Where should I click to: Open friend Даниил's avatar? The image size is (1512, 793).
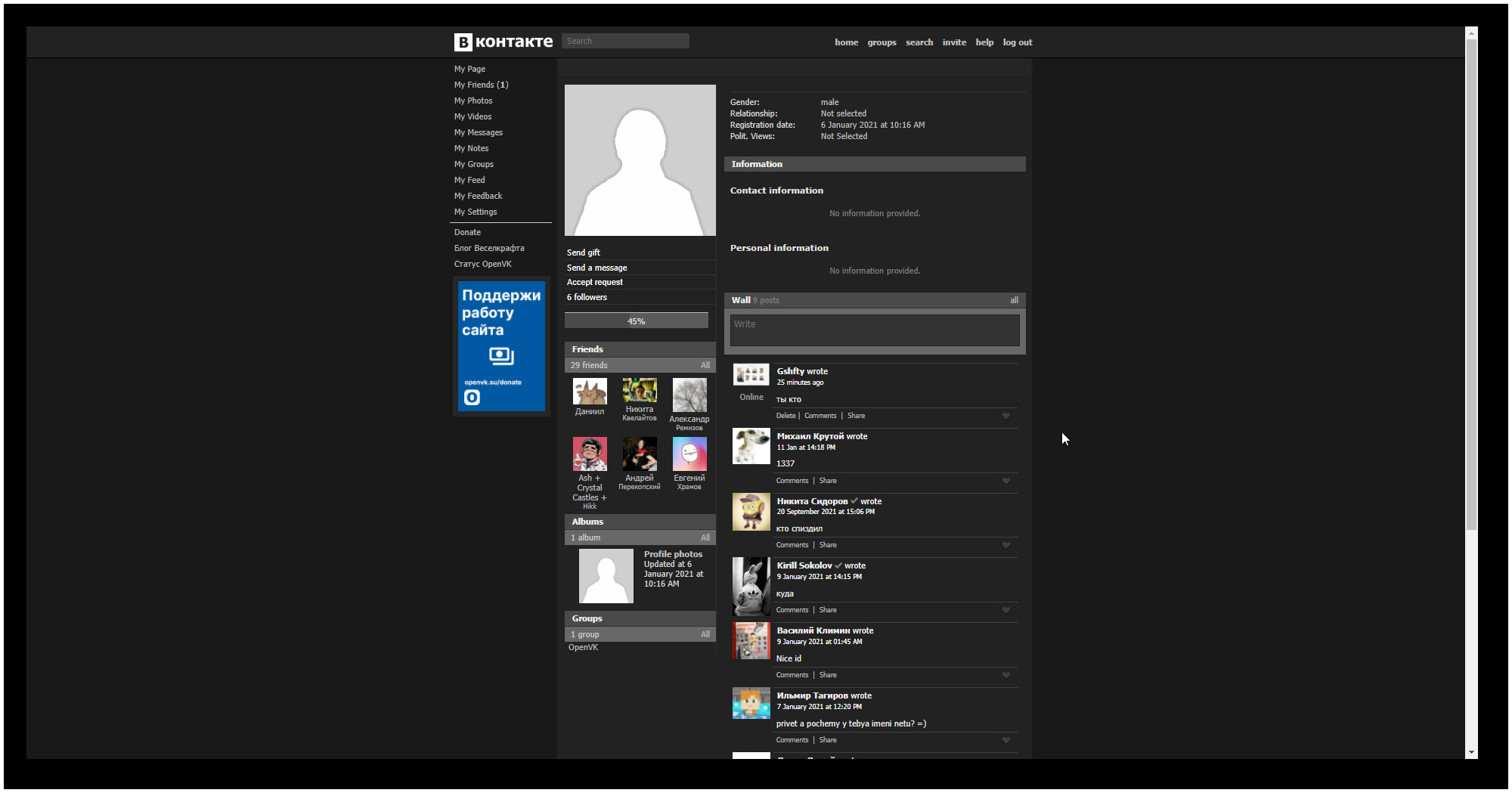pyautogui.click(x=590, y=392)
